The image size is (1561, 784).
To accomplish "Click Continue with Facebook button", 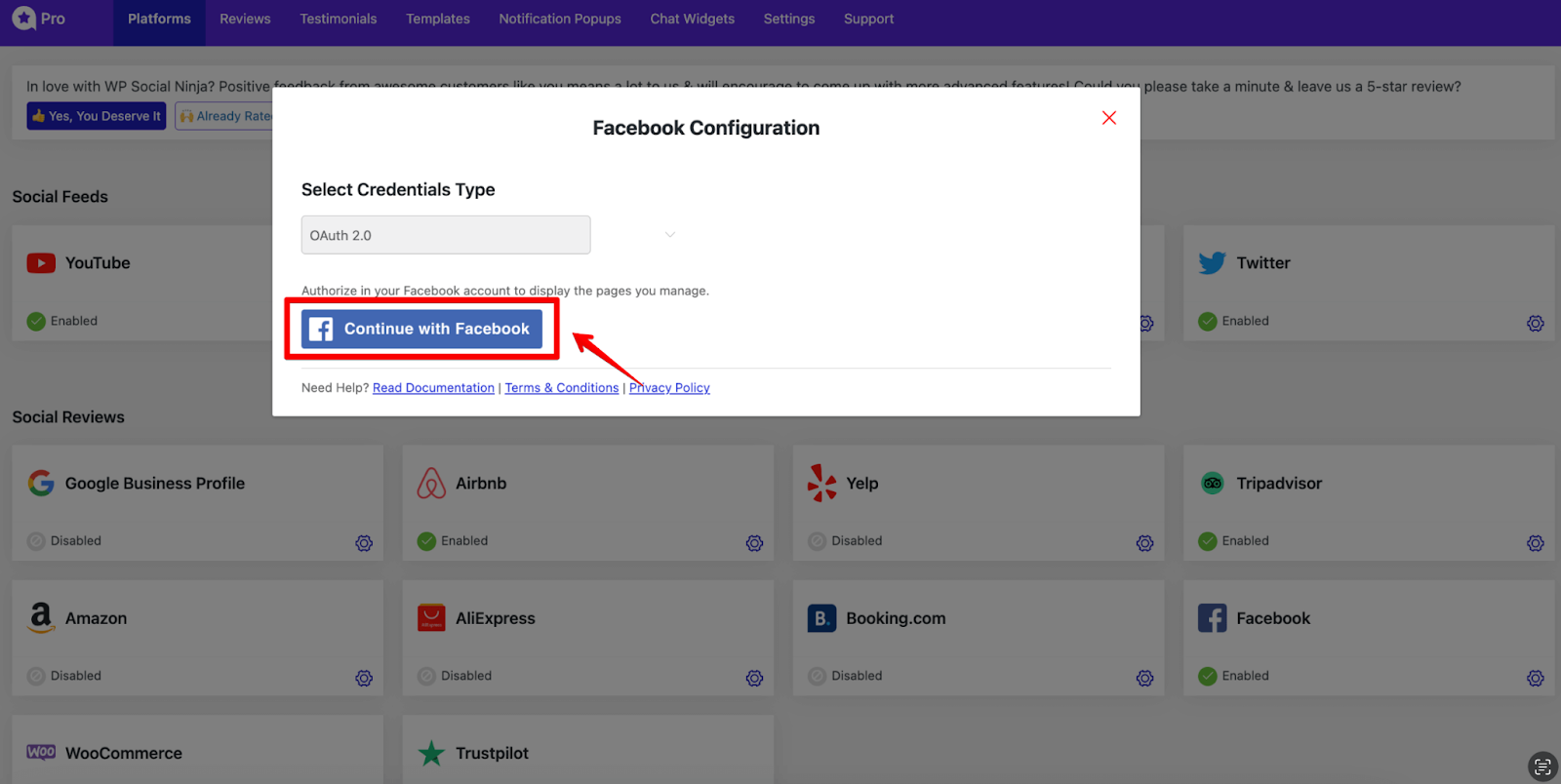I will 421,330.
